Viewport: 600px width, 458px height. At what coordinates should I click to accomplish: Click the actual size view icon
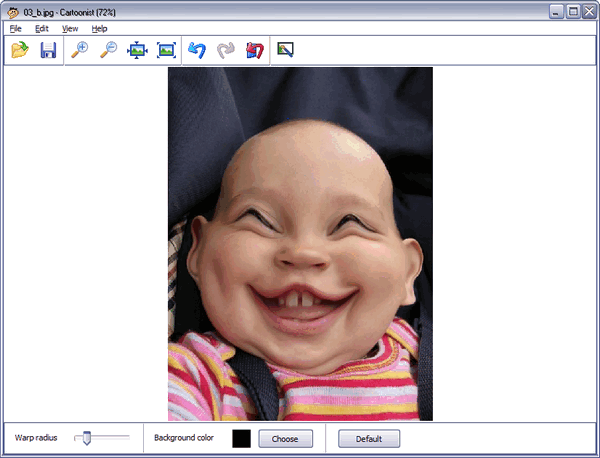tap(166, 50)
